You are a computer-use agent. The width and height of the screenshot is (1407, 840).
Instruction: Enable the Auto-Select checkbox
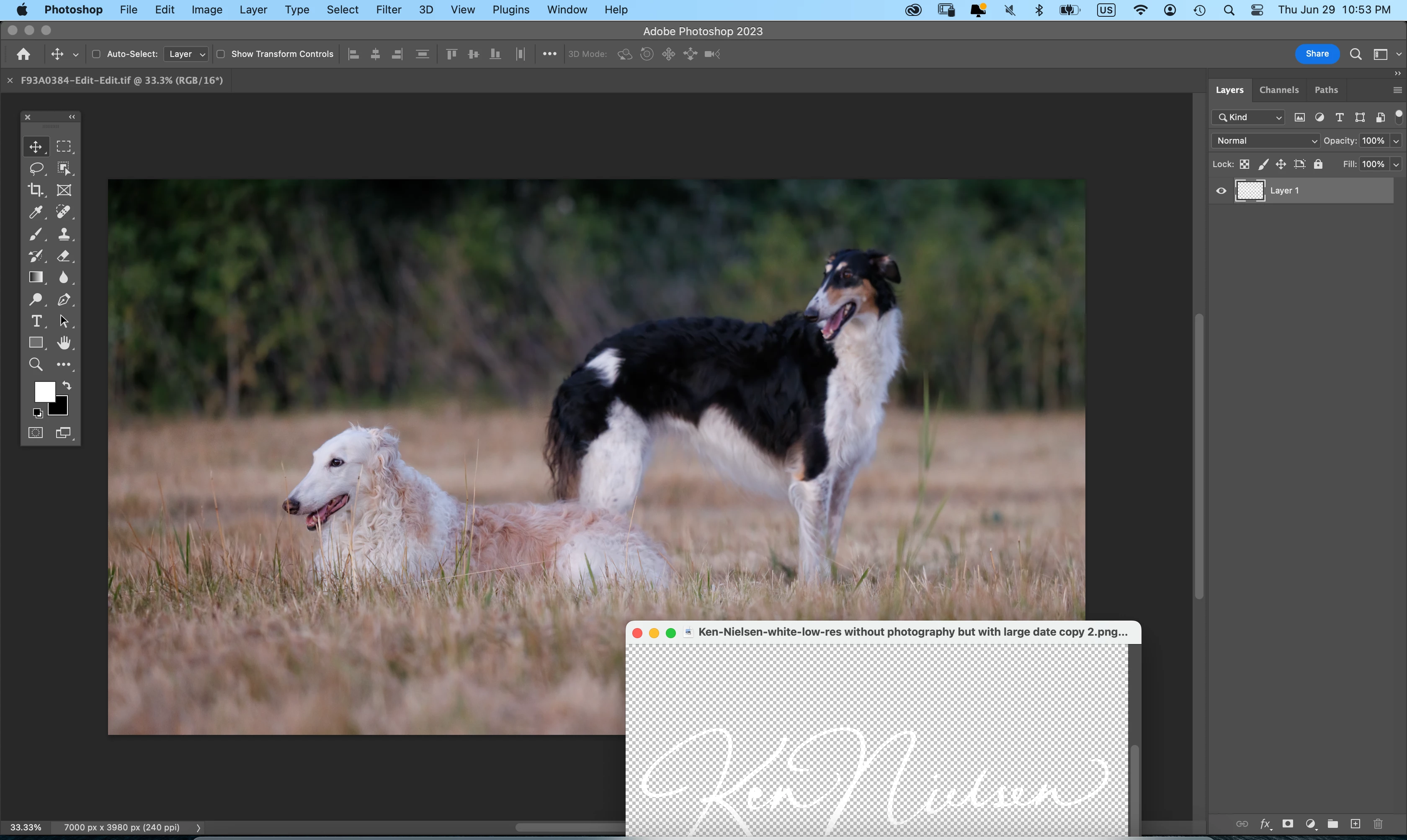(x=96, y=54)
